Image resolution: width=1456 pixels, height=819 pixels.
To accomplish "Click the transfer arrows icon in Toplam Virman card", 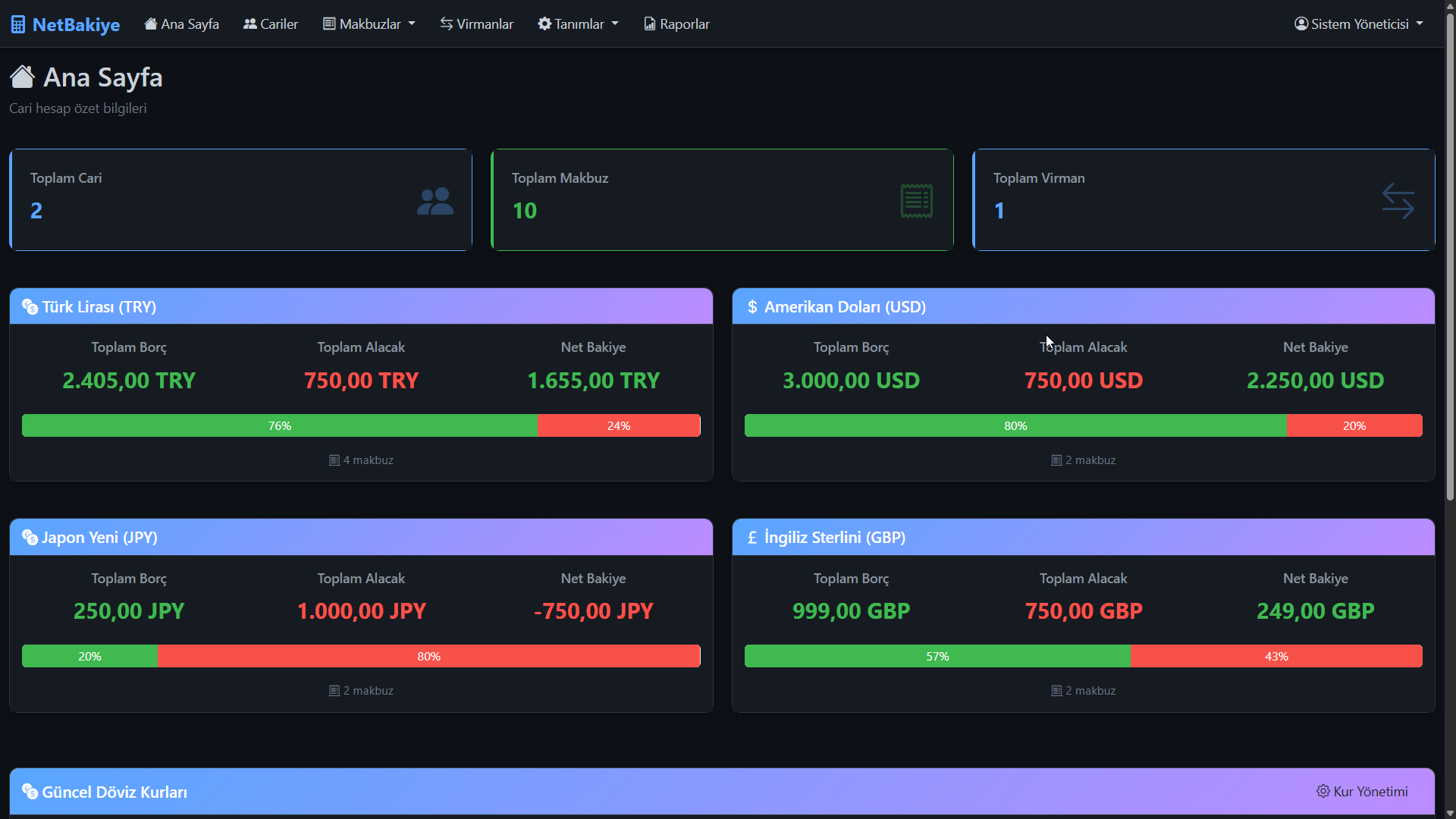I will pos(1399,200).
